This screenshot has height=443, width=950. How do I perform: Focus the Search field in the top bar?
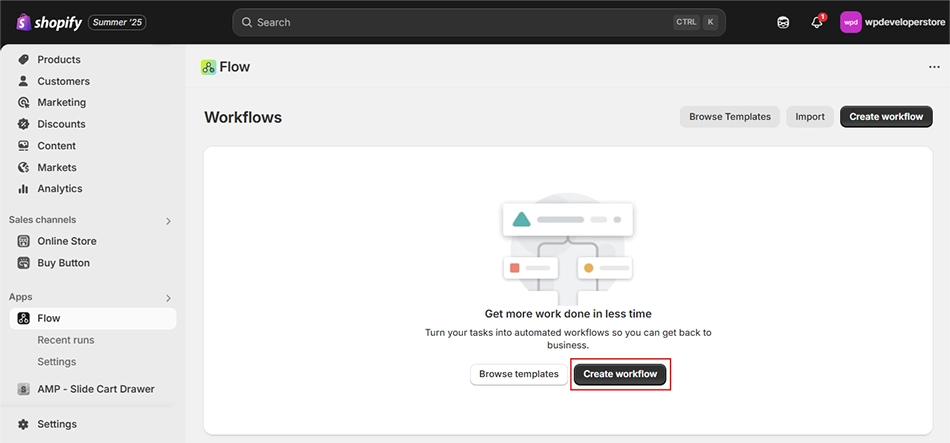[479, 22]
